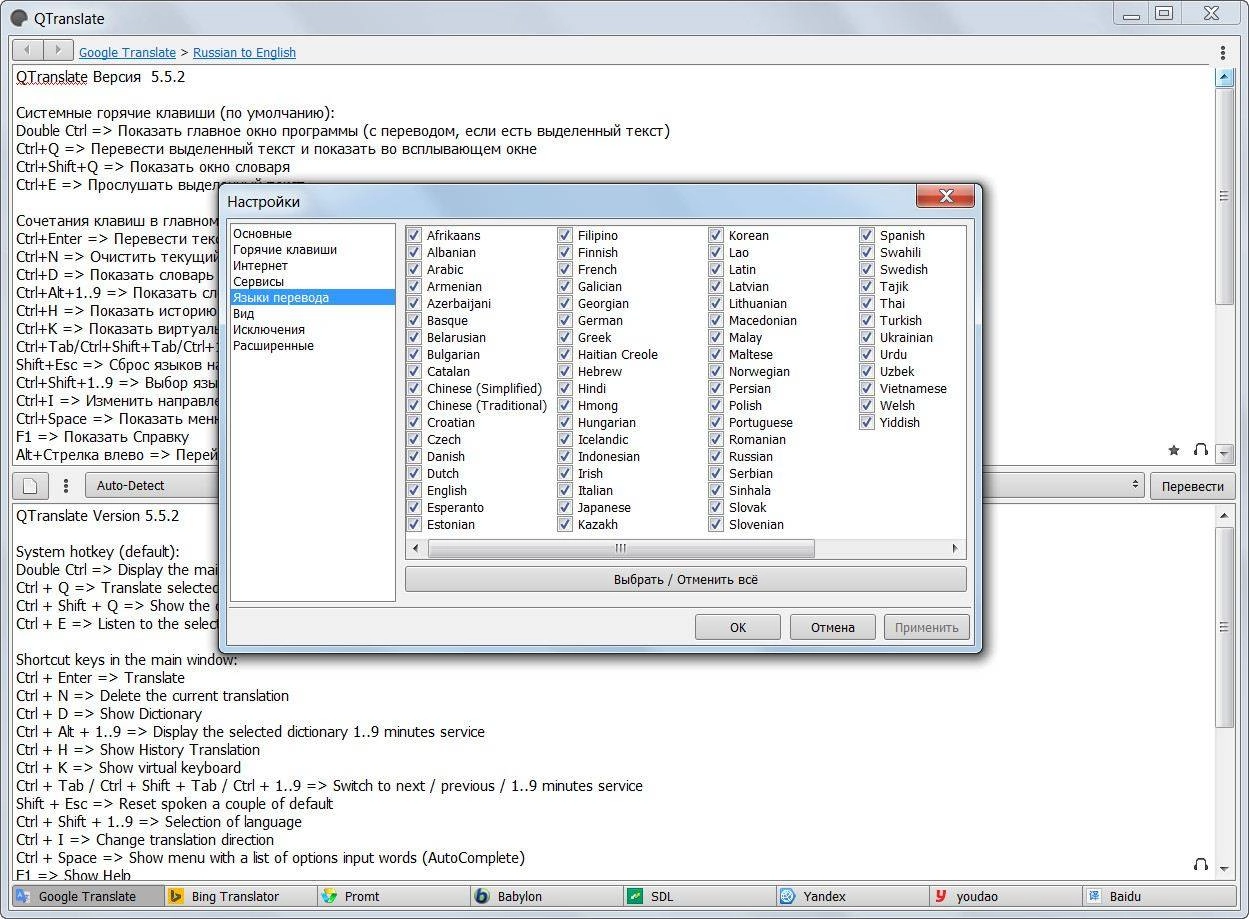1249x919 pixels.
Task: Toggle the Hebrew language checkbox
Action: pos(565,371)
